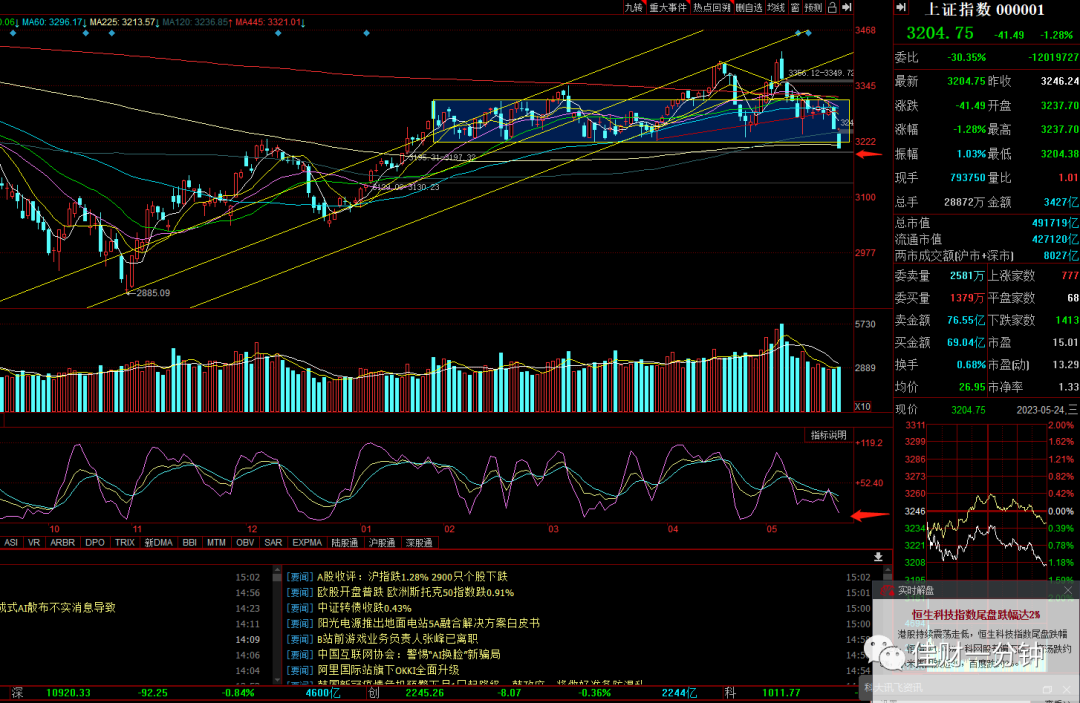Close the 实时解盘 popup
This screenshot has width=1080, height=703.
[1068, 590]
